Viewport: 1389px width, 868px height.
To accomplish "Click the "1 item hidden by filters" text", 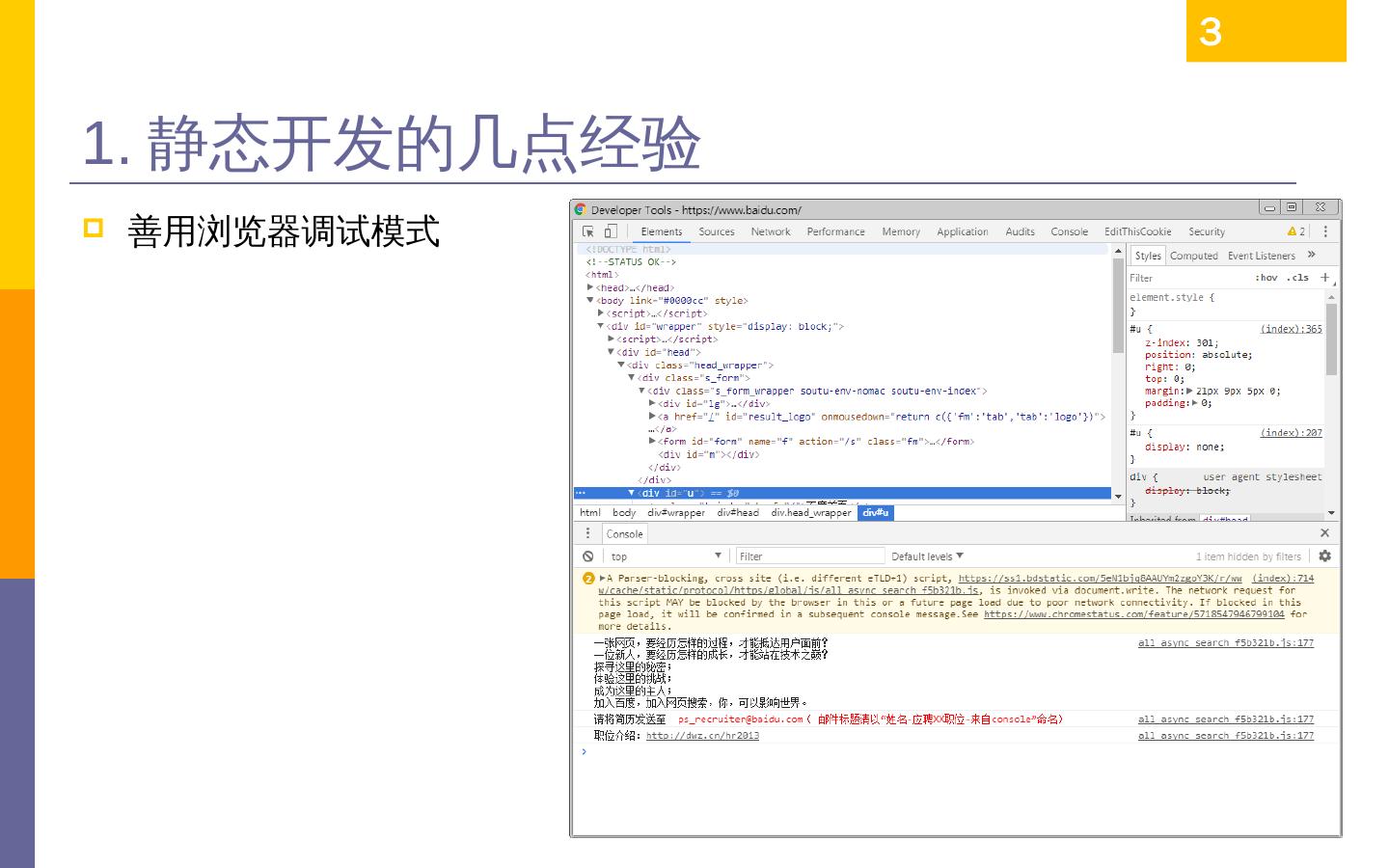I will pos(1248,556).
